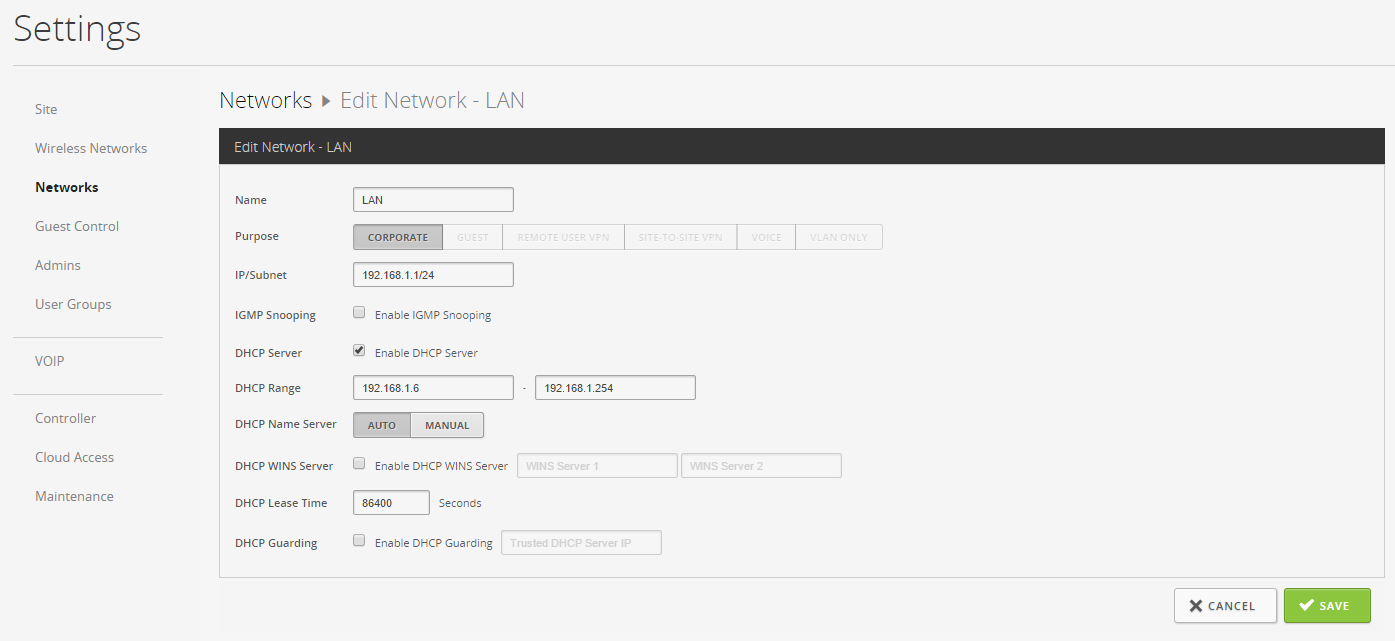This screenshot has height=641, width=1395.
Task: Toggle the Enable DHCP Guarding checkbox
Action: 359,541
